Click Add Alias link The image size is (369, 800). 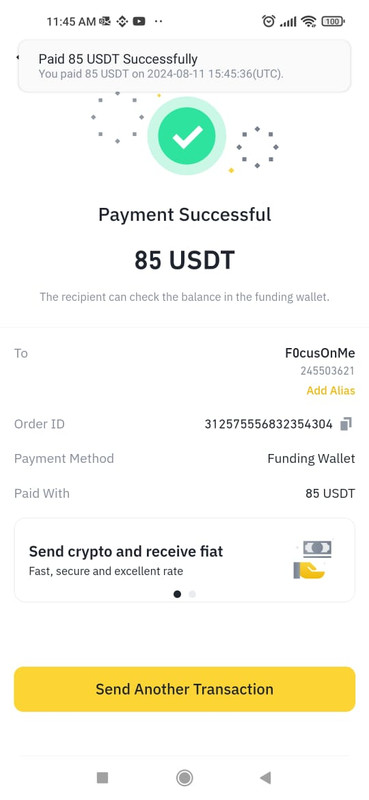click(x=331, y=391)
